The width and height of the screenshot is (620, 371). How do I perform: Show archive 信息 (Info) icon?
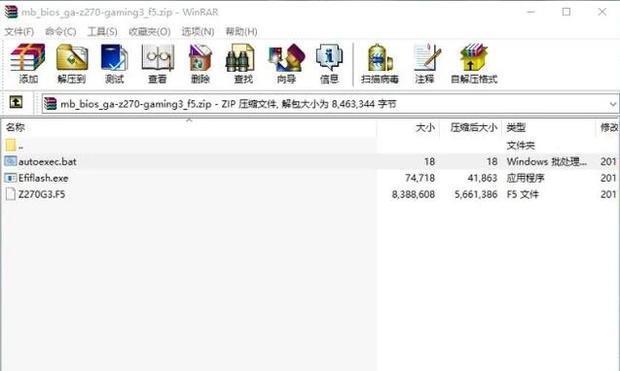(x=329, y=63)
